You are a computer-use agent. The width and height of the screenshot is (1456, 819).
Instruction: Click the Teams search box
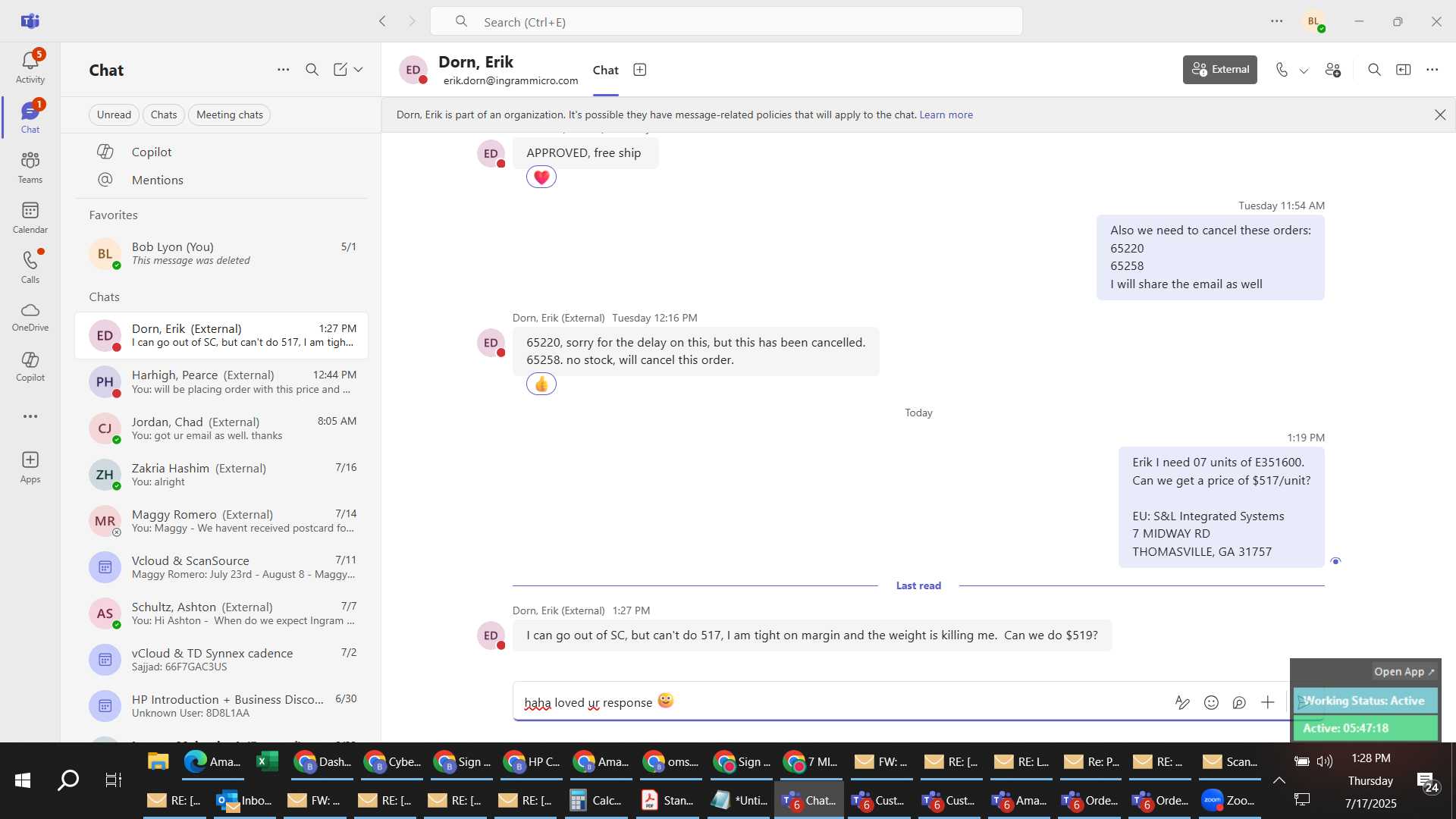pyautogui.click(x=726, y=22)
